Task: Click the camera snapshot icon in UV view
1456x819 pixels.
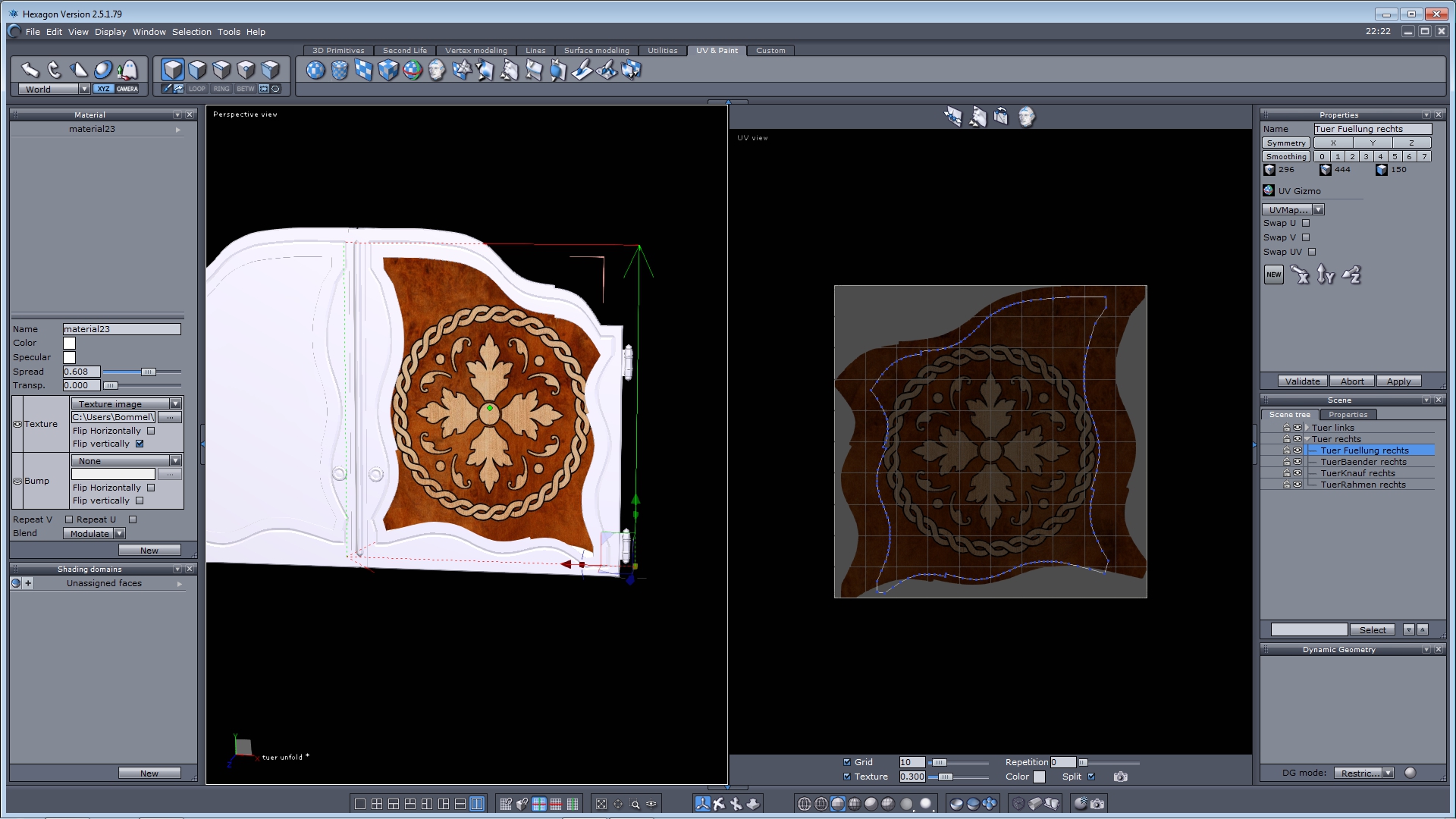Action: (x=1120, y=777)
